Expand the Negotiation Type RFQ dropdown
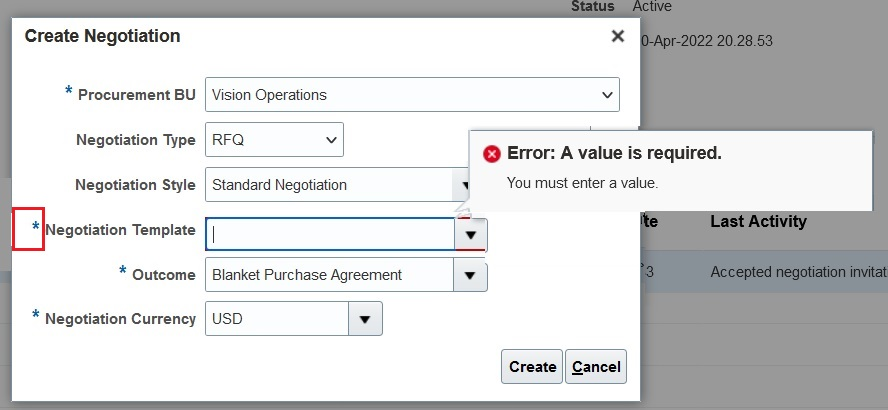The image size is (888, 410). coord(331,140)
